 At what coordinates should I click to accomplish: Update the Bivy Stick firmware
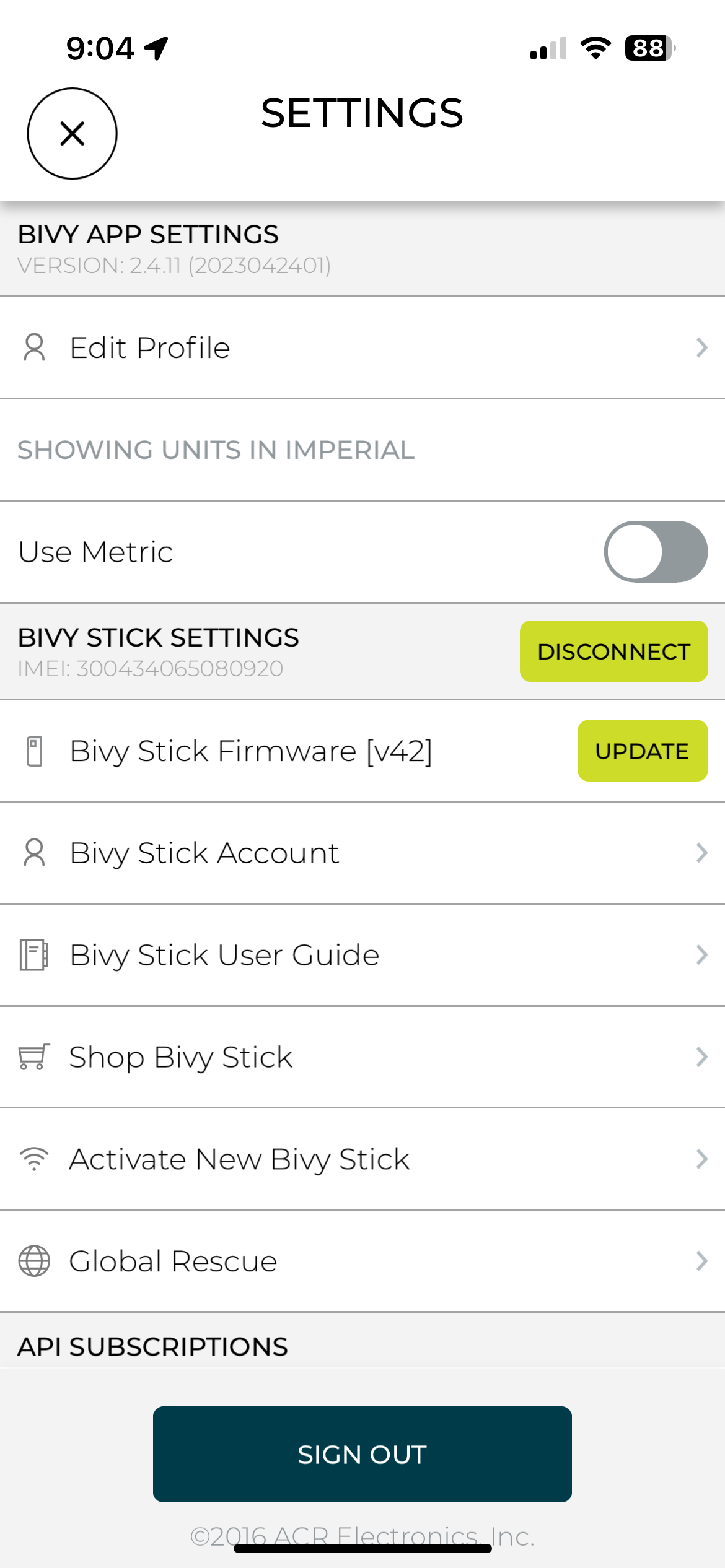pyautogui.click(x=643, y=751)
